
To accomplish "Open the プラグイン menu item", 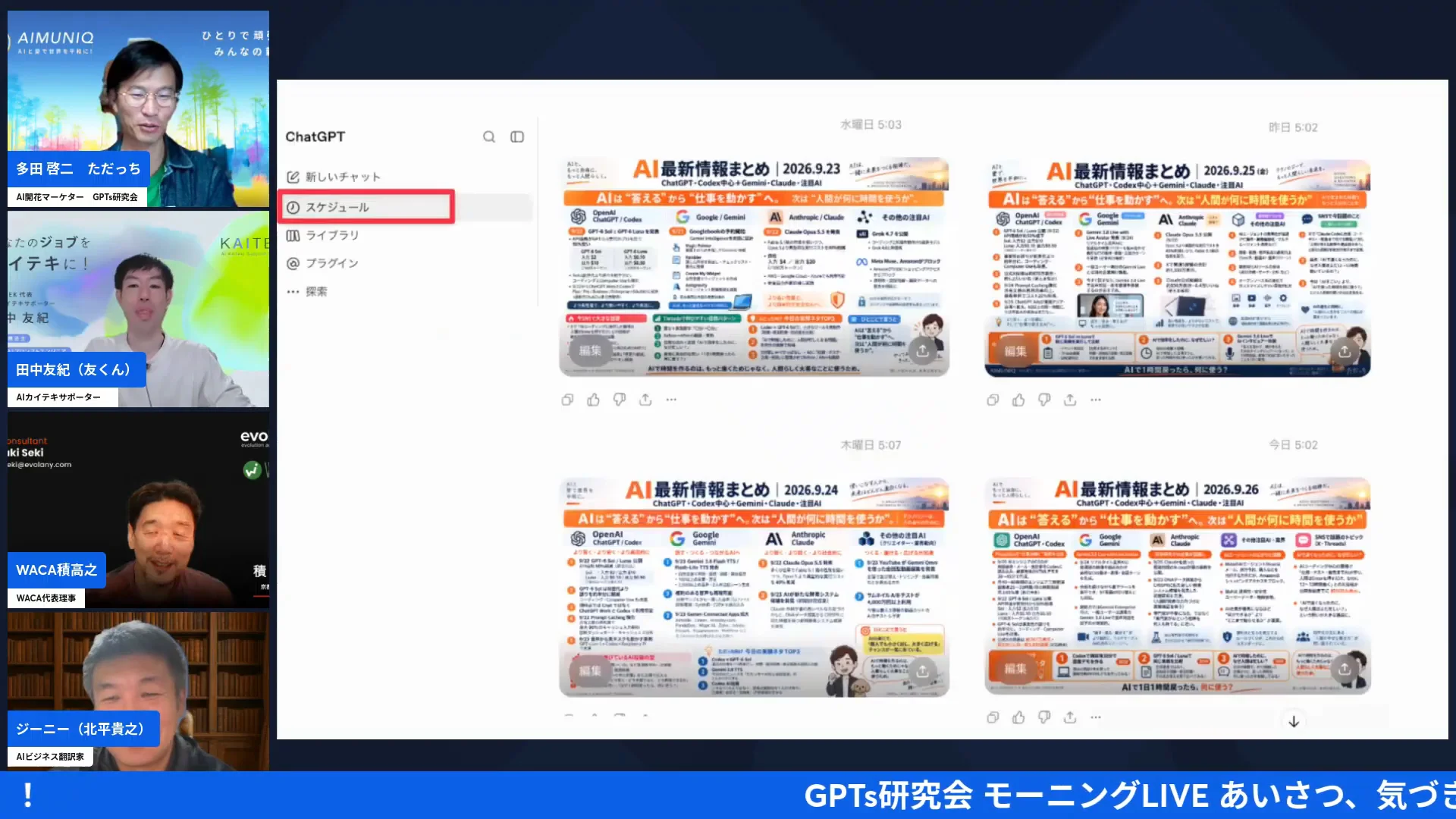I will pos(322,263).
